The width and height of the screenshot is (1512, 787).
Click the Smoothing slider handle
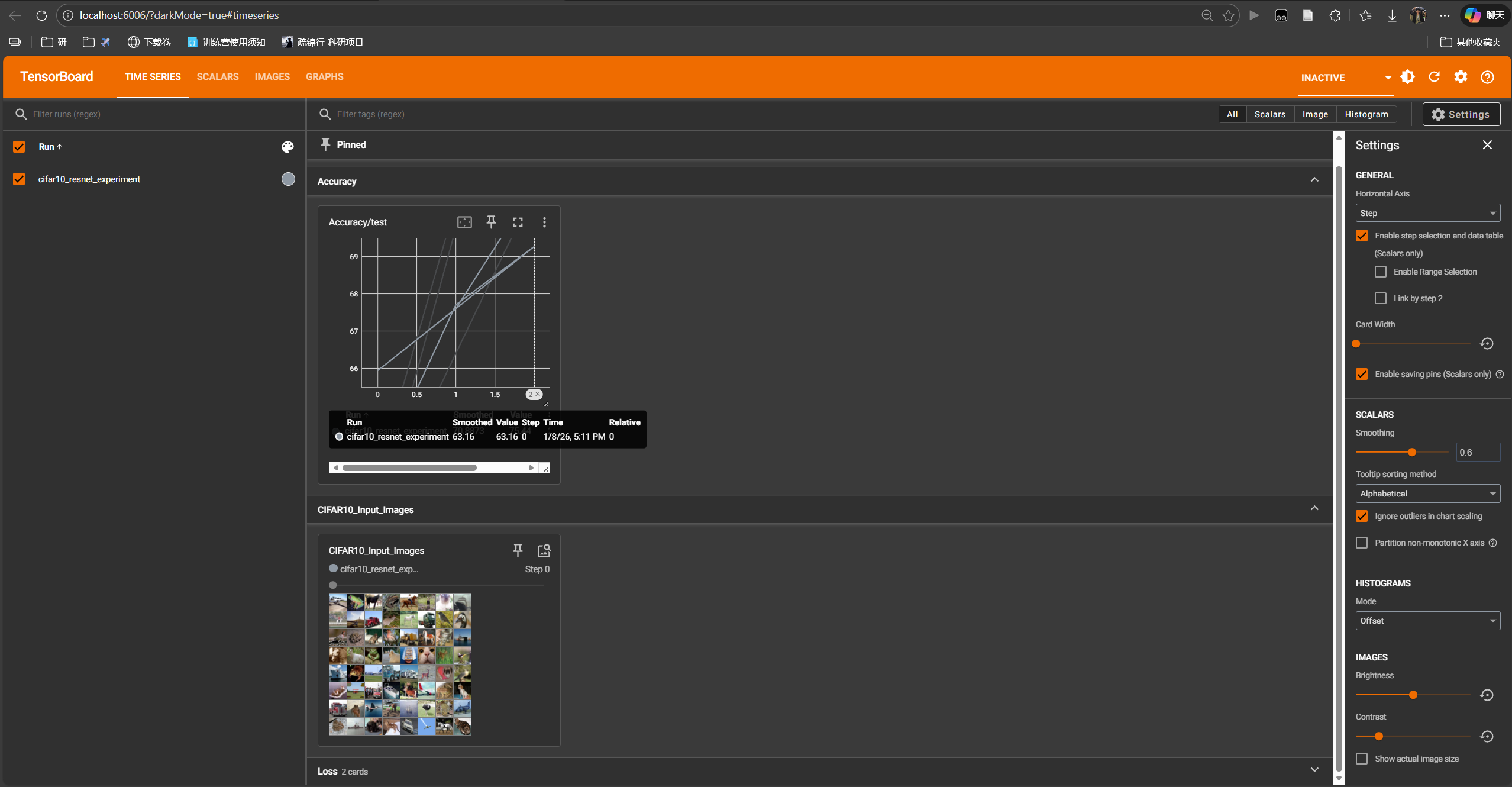1412,453
